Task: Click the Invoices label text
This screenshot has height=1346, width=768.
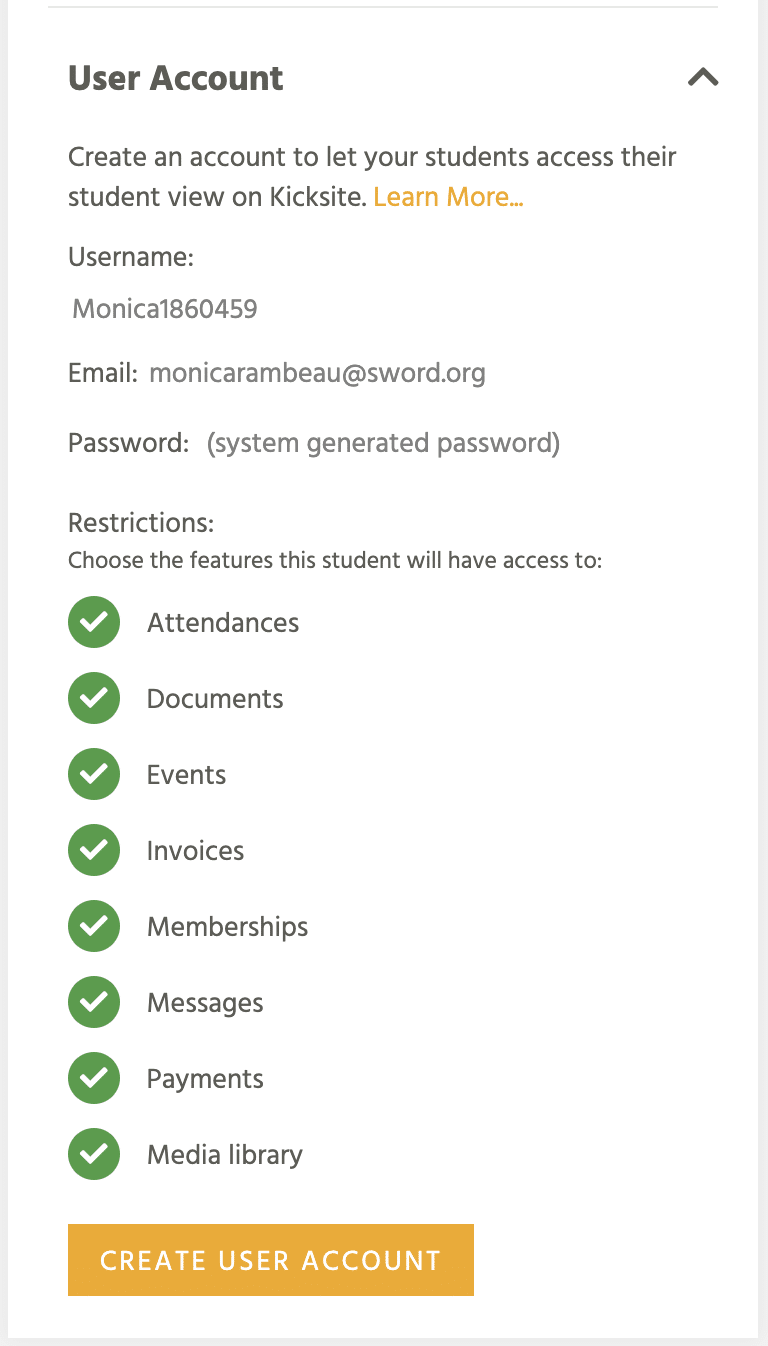Action: 196,850
